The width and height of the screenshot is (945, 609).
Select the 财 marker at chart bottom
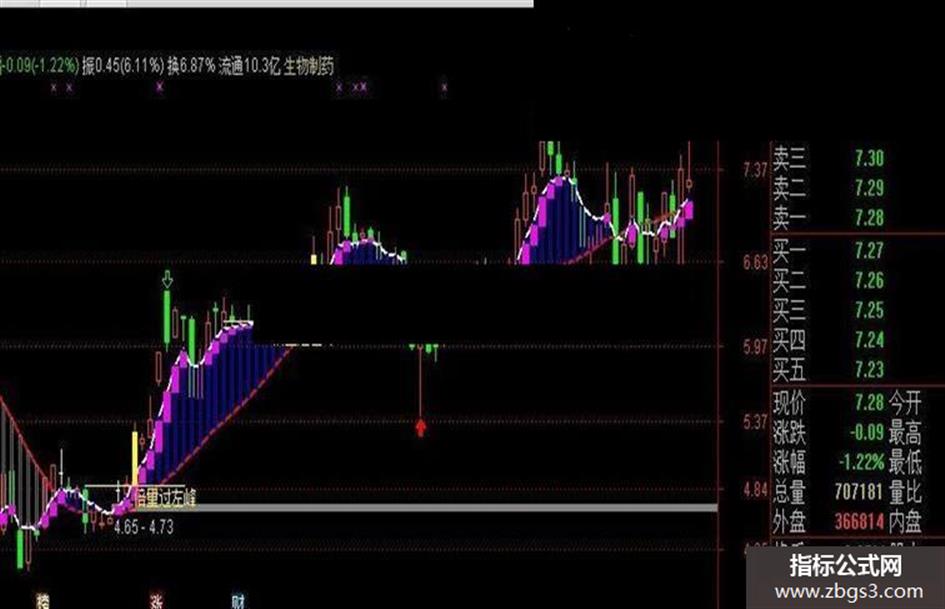[x=239, y=601]
